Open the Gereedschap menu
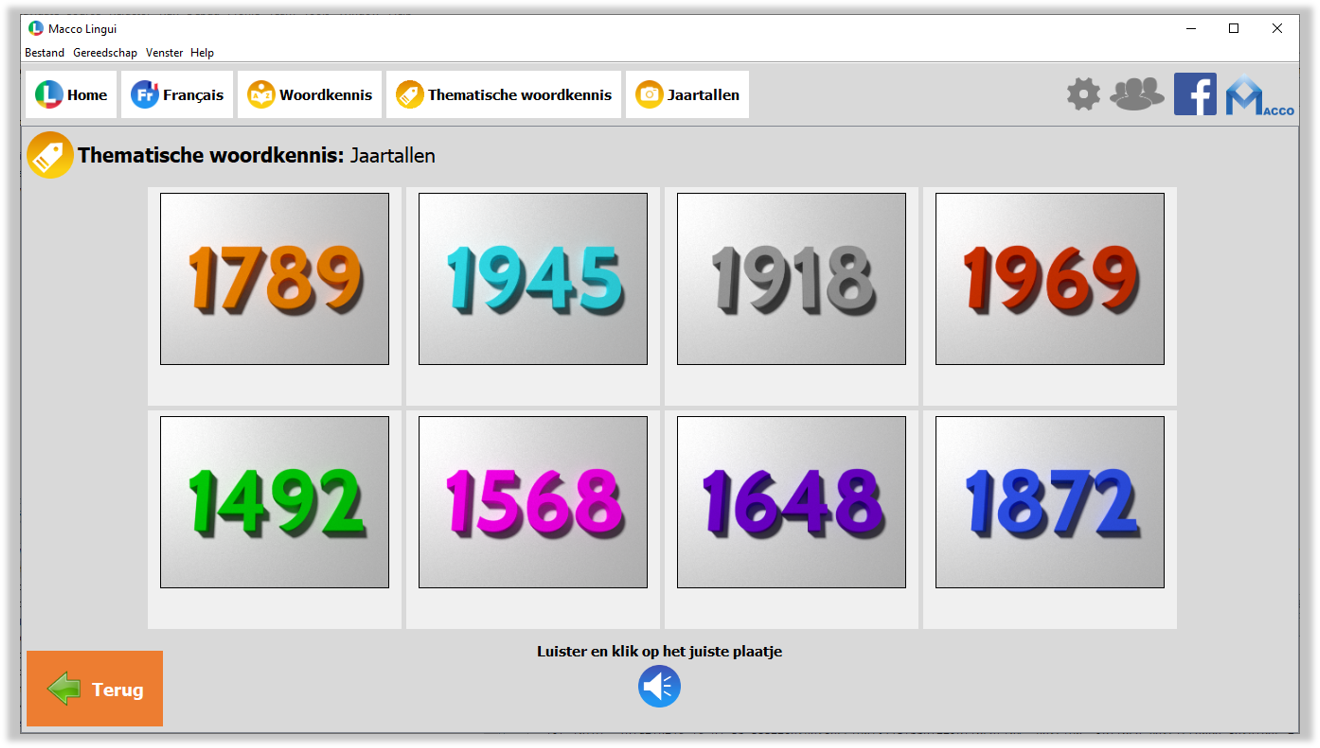The height and width of the screenshot is (748, 1320). click(x=105, y=53)
